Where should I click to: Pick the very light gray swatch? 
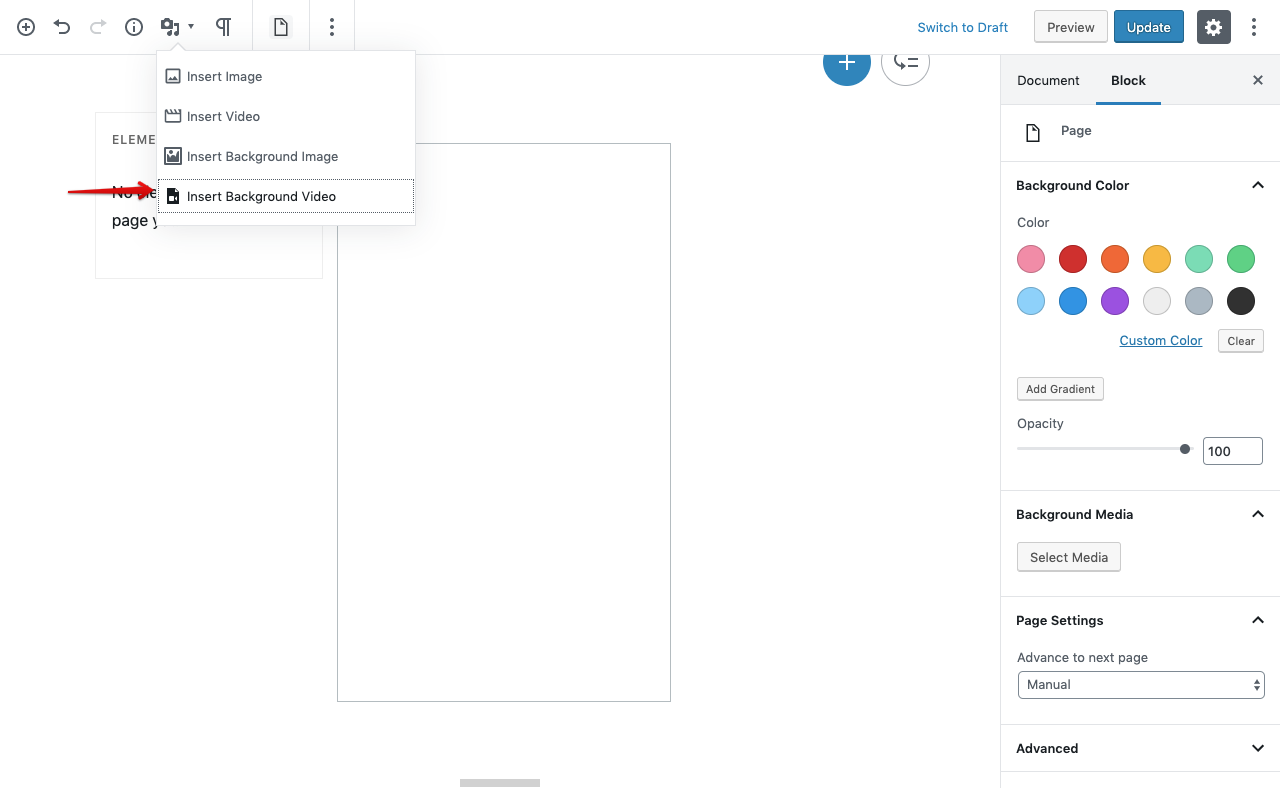[1157, 301]
